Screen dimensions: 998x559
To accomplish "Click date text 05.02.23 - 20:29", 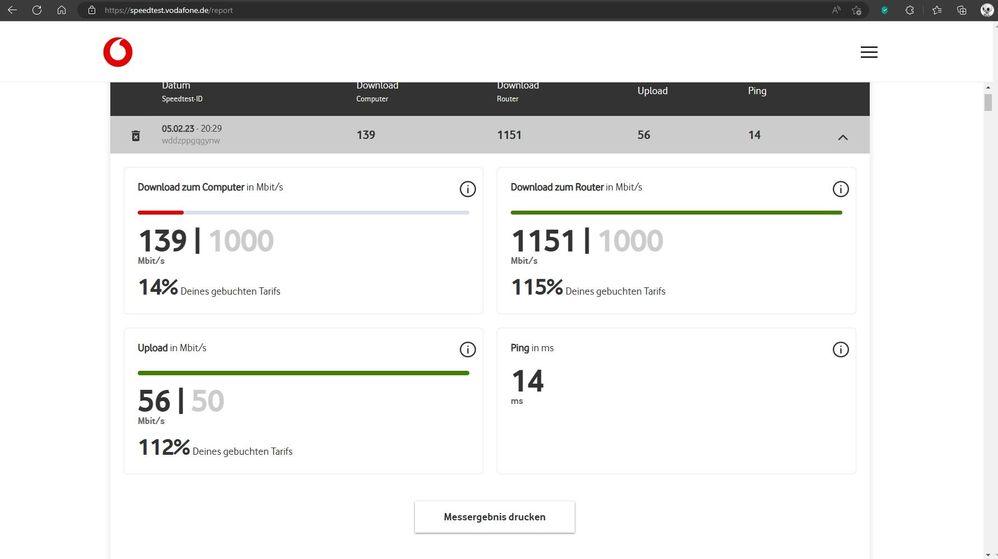I will pos(192,129).
